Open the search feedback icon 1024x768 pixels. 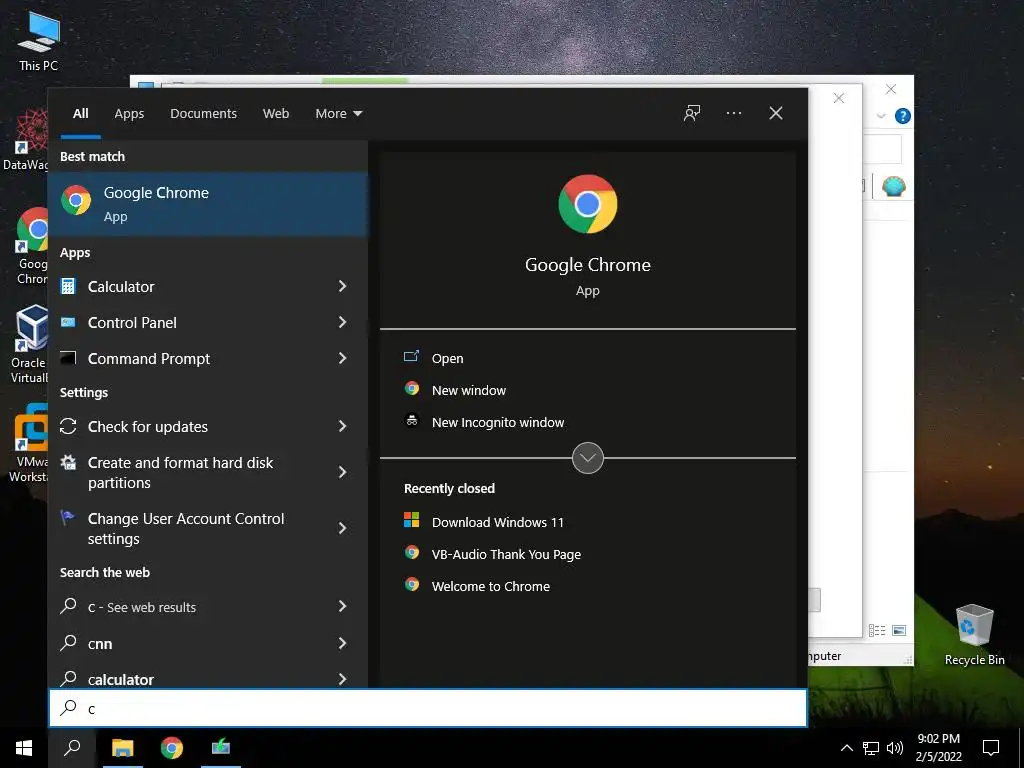click(x=692, y=113)
